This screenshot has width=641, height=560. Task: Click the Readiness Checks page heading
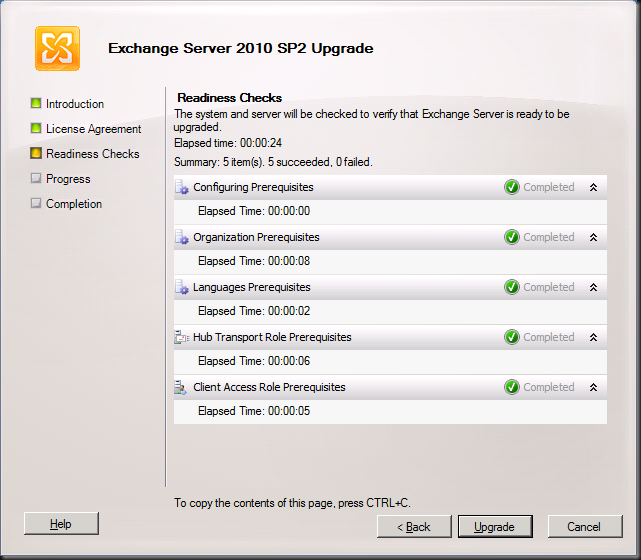pyautogui.click(x=230, y=98)
